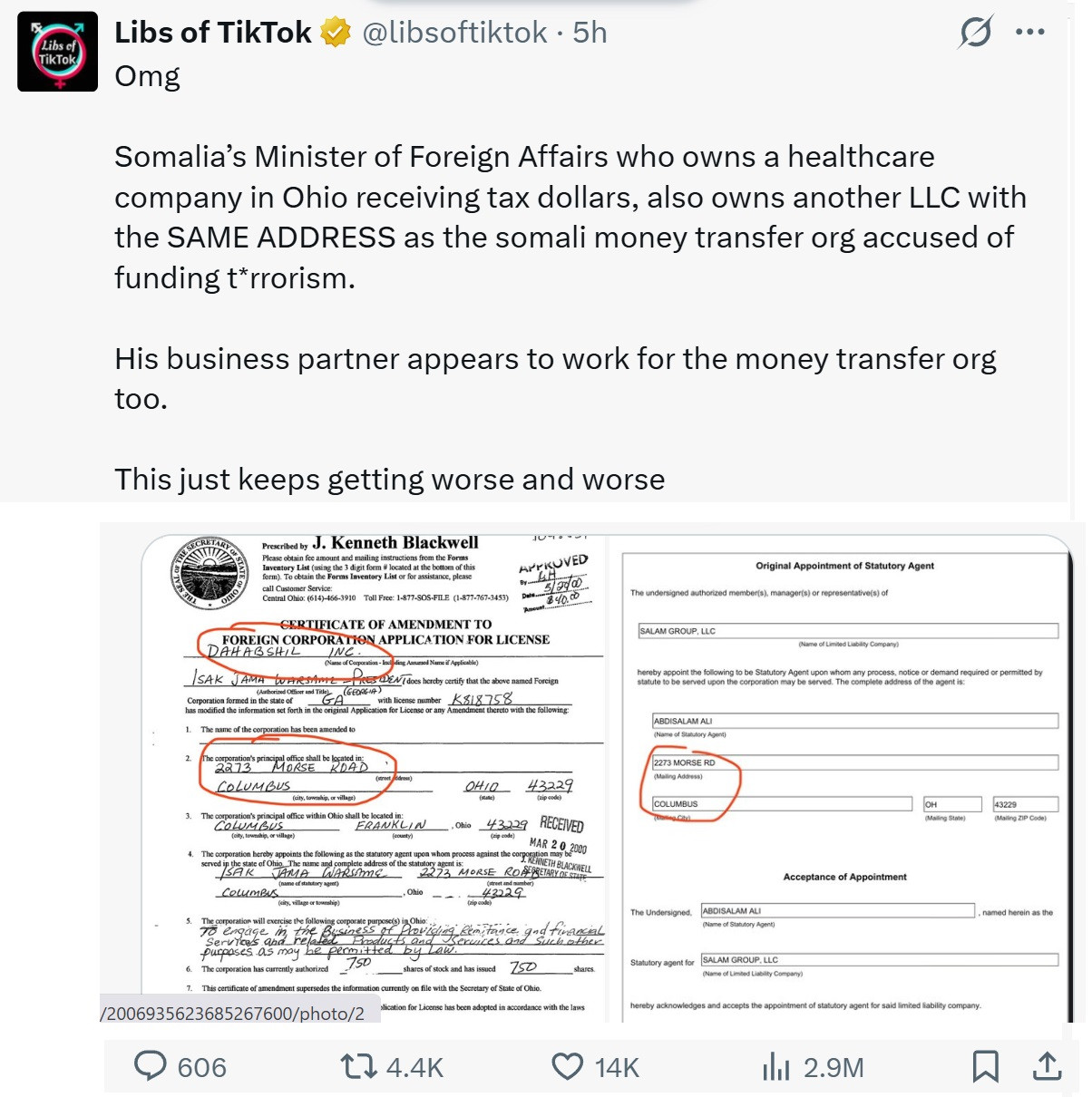This screenshot has height=1097, width=1092.
Task: Click the 2.9M views count
Action: [x=833, y=1068]
